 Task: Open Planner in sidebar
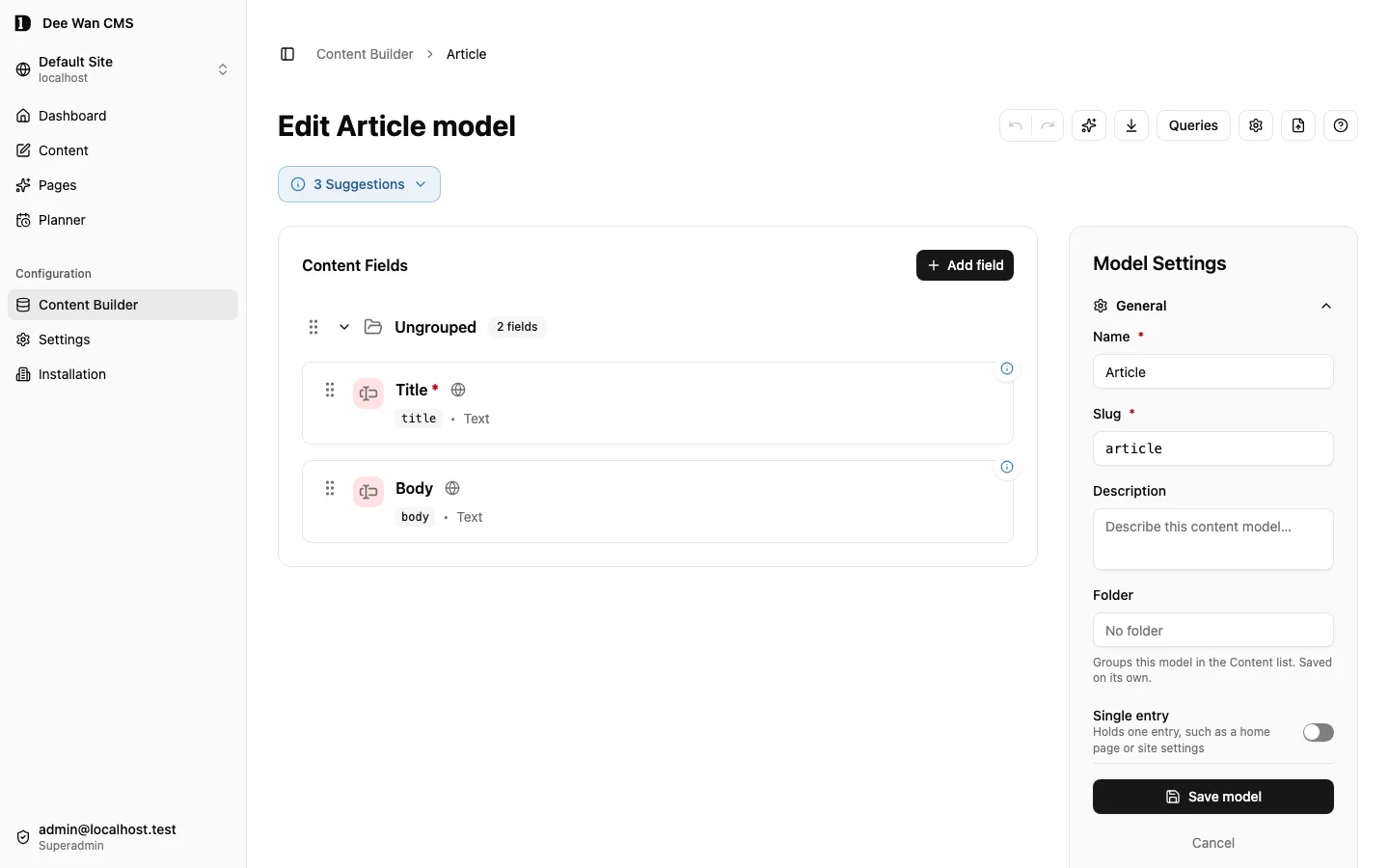click(123, 220)
